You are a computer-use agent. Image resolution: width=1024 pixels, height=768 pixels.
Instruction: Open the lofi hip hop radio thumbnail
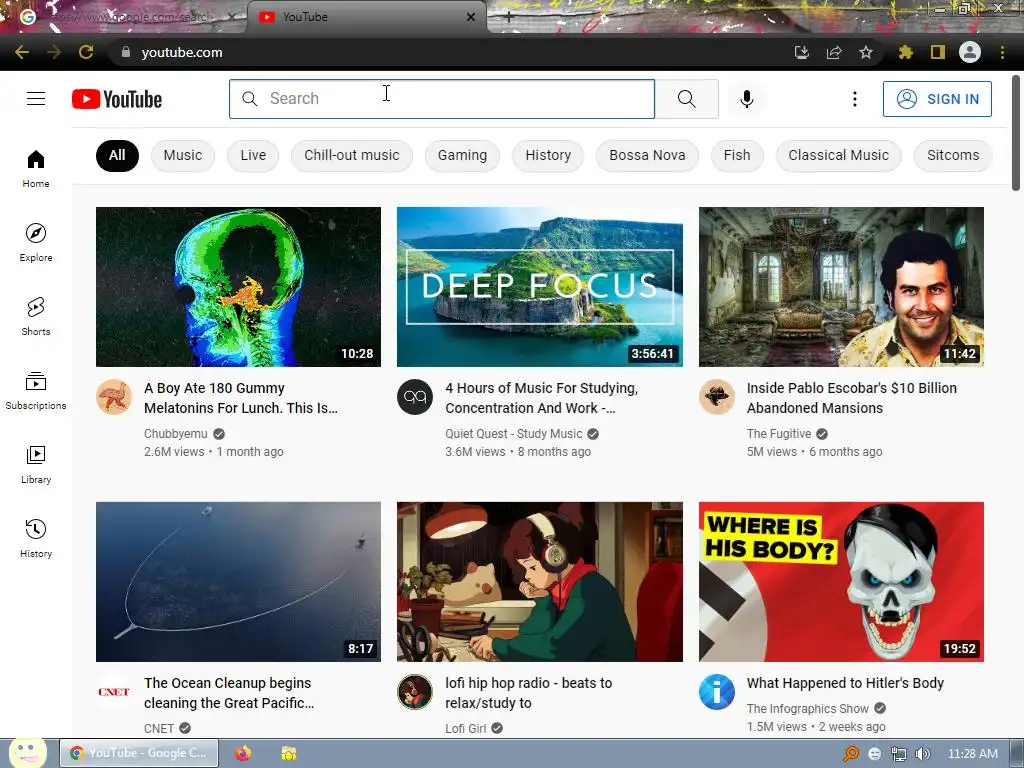(x=540, y=582)
